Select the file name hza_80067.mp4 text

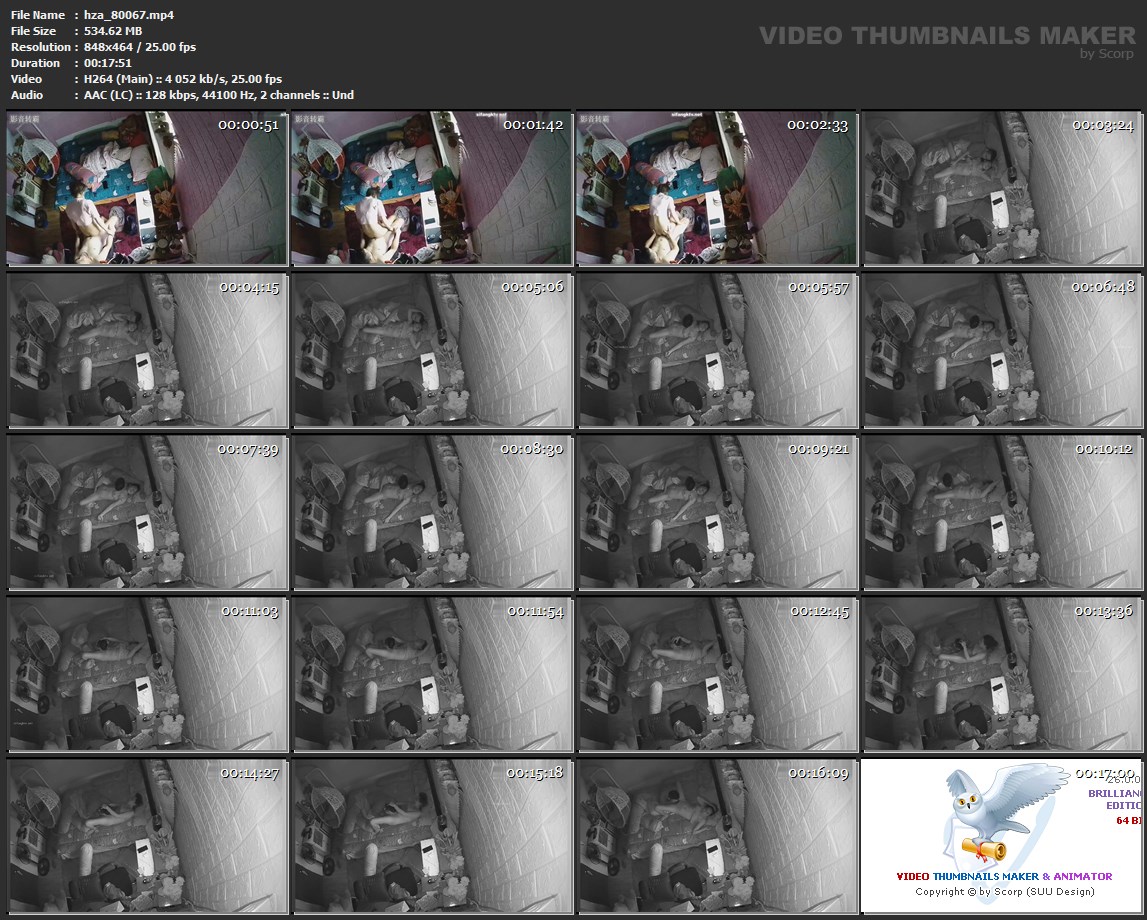(129, 15)
